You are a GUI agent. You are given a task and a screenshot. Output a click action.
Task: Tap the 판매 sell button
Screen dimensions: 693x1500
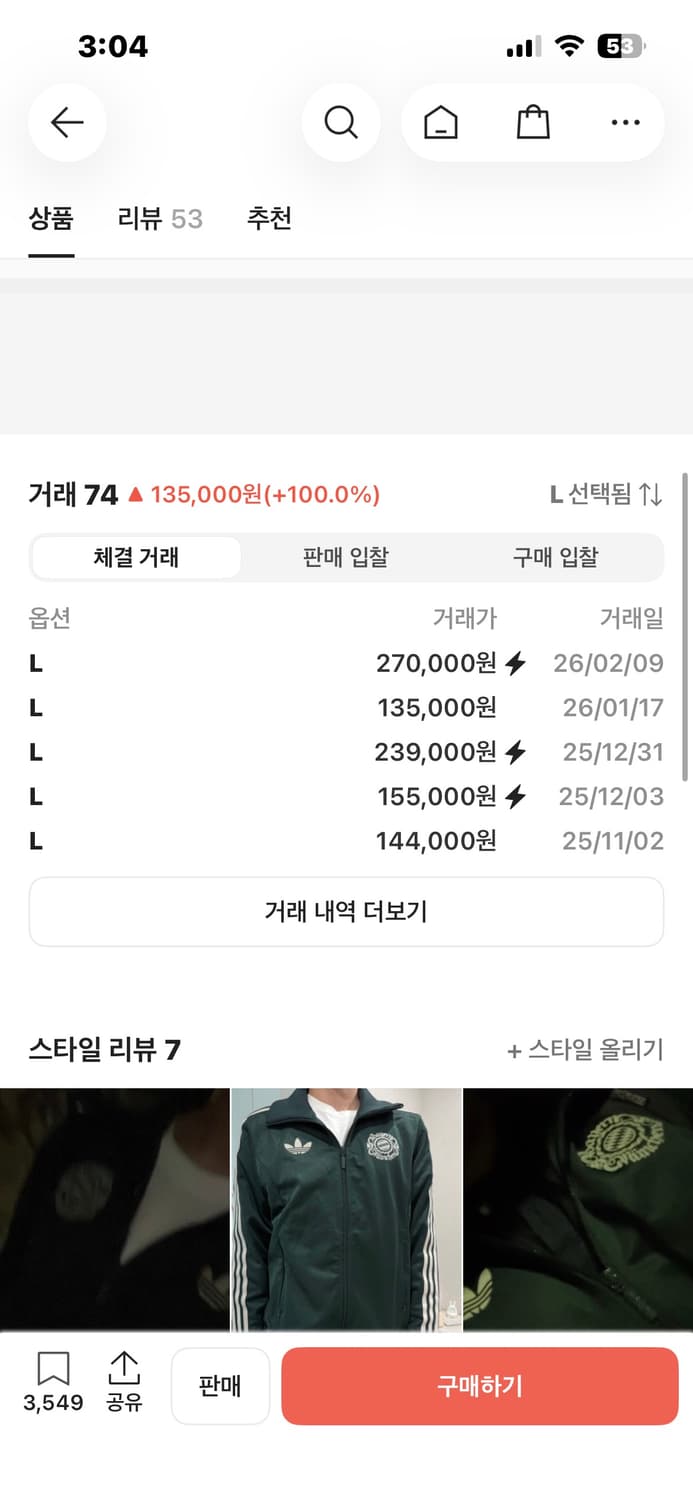220,1386
